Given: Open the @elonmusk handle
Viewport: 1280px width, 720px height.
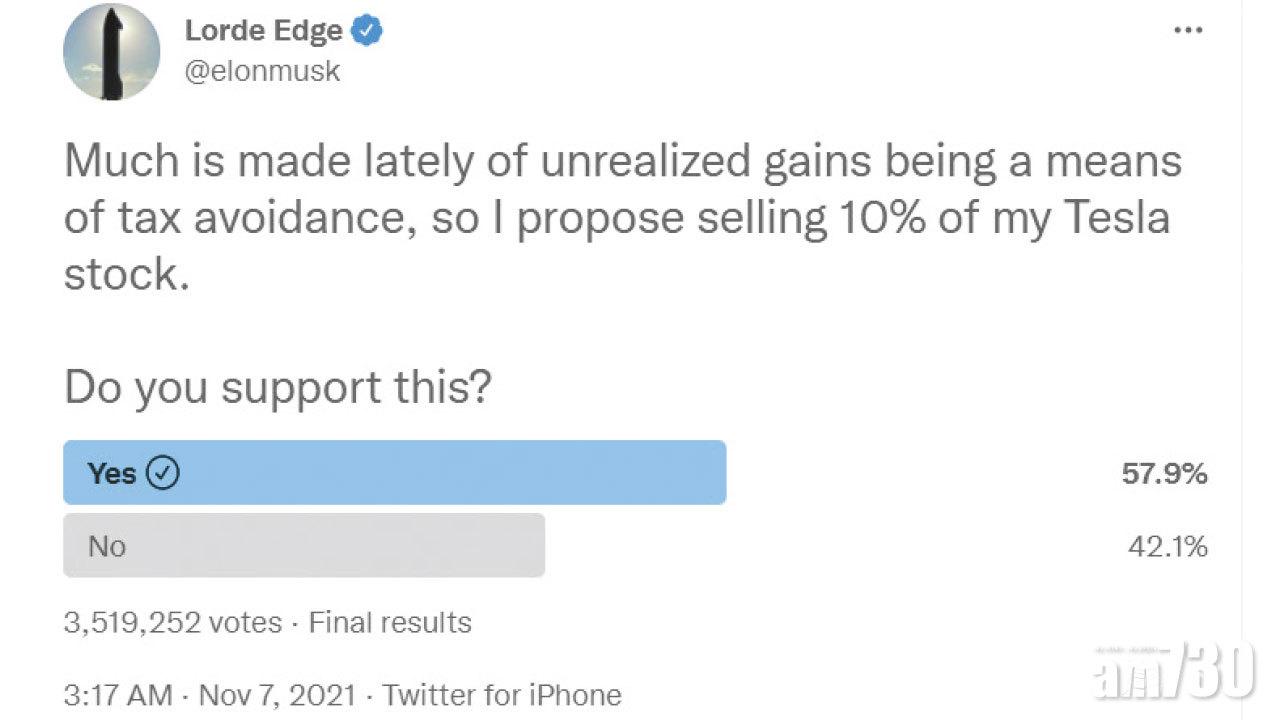Looking at the screenshot, I should click(x=263, y=70).
